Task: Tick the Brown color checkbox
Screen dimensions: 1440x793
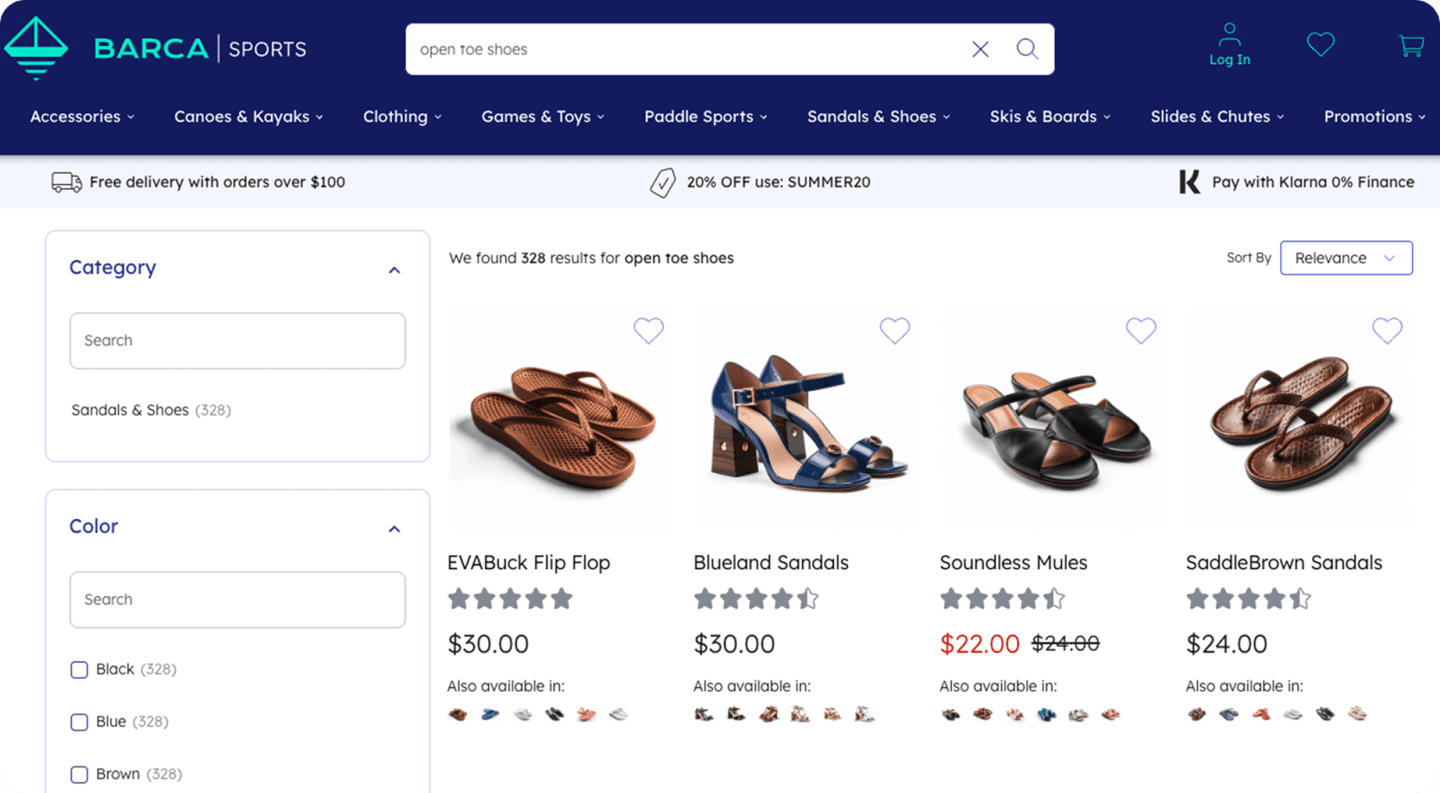Action: coord(79,774)
